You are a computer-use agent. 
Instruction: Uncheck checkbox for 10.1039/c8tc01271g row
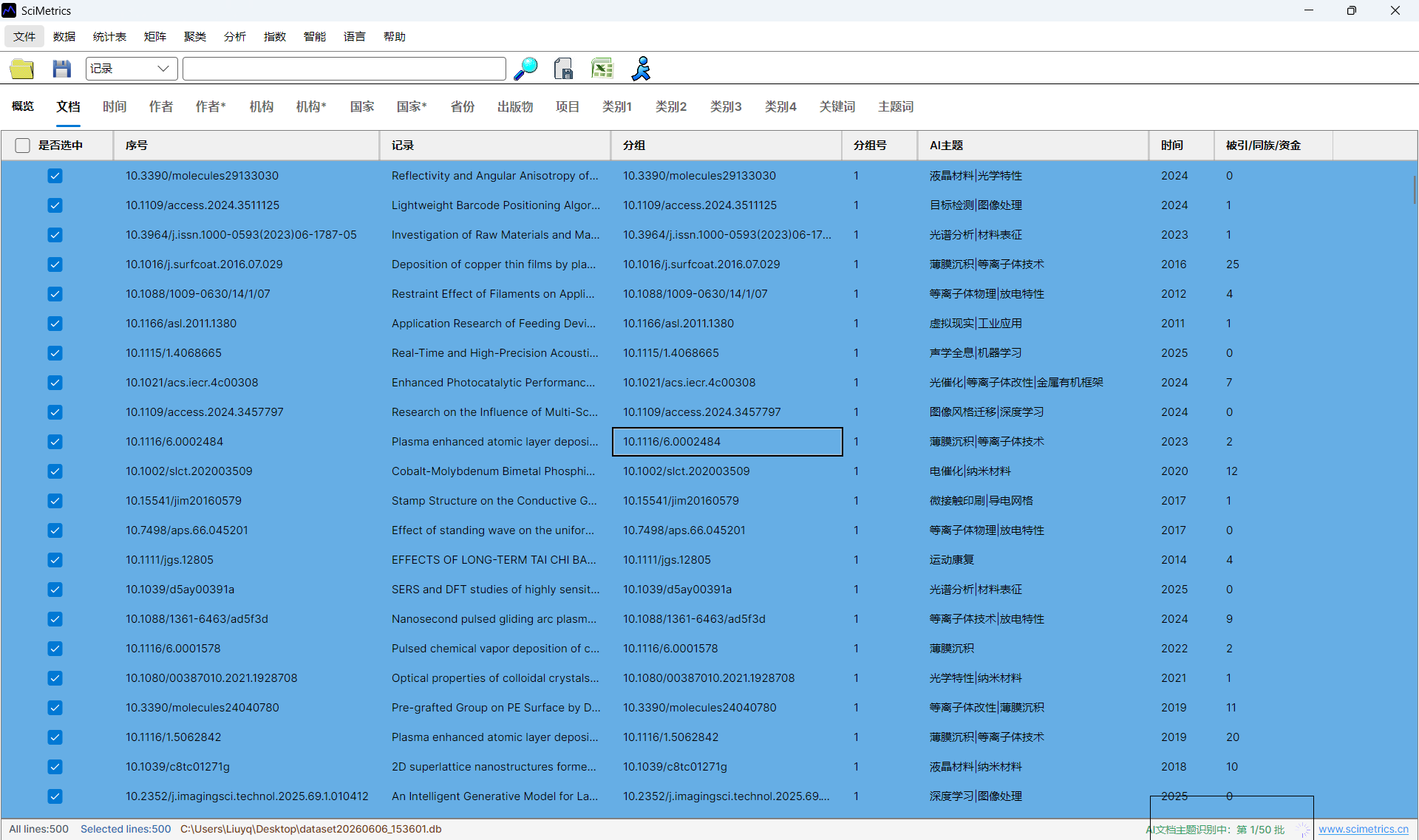tap(55, 767)
